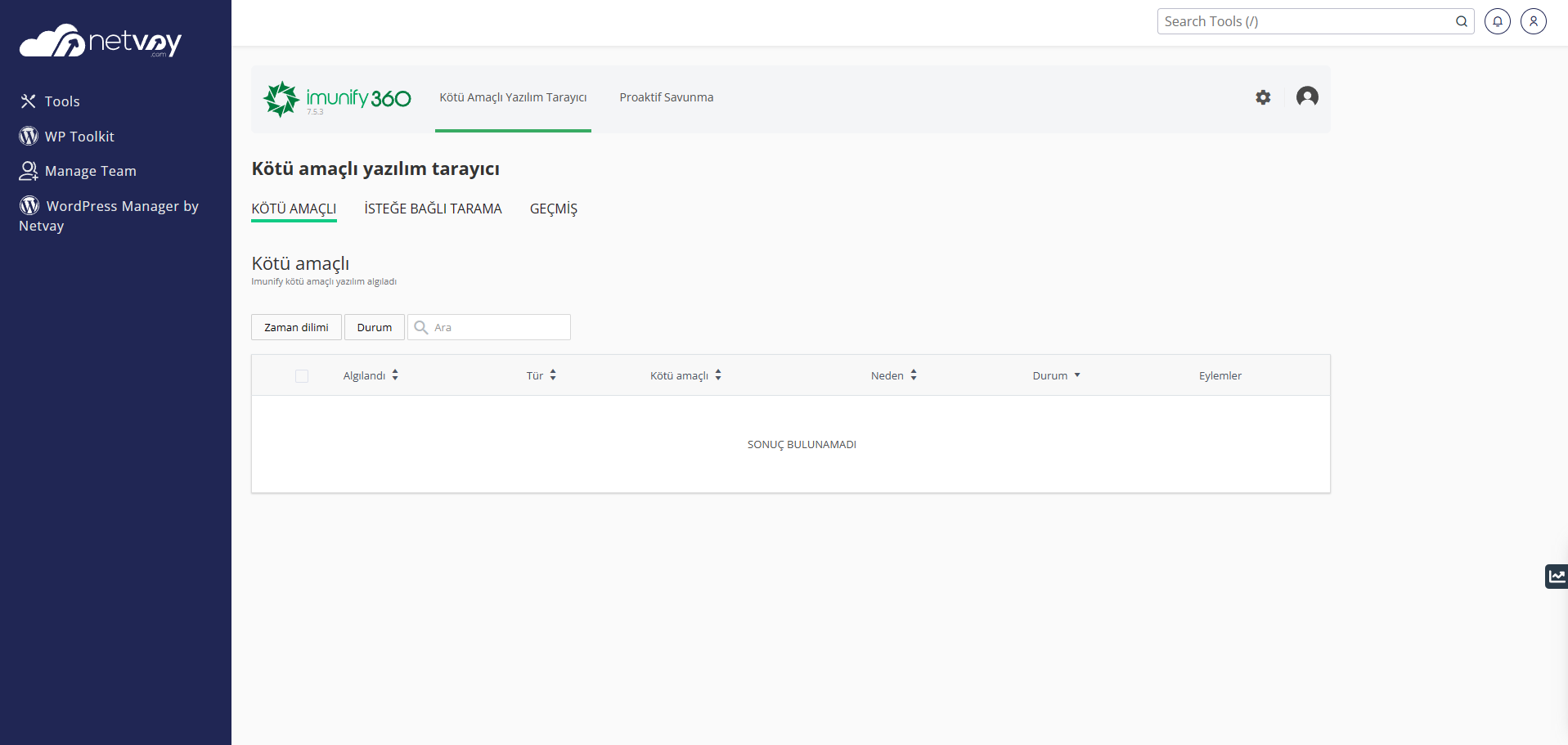Open the statistics chart widget on right edge

click(1556, 577)
